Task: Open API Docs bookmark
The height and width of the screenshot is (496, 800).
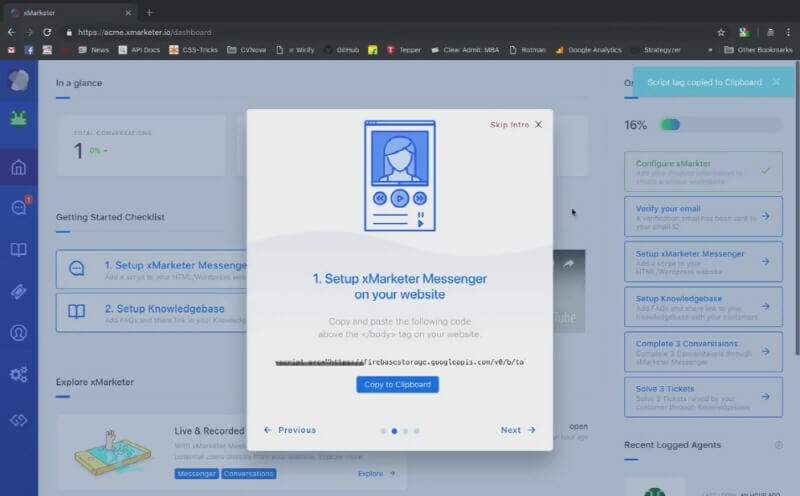Action: [139, 50]
